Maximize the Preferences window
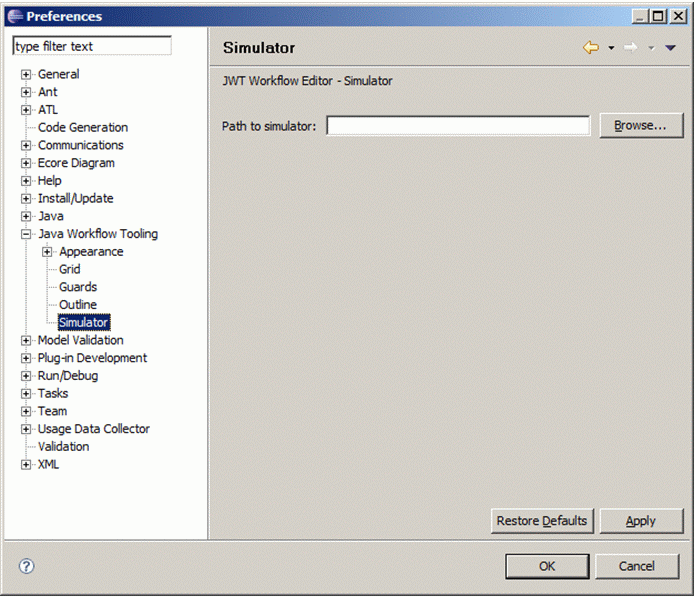 pos(658,16)
